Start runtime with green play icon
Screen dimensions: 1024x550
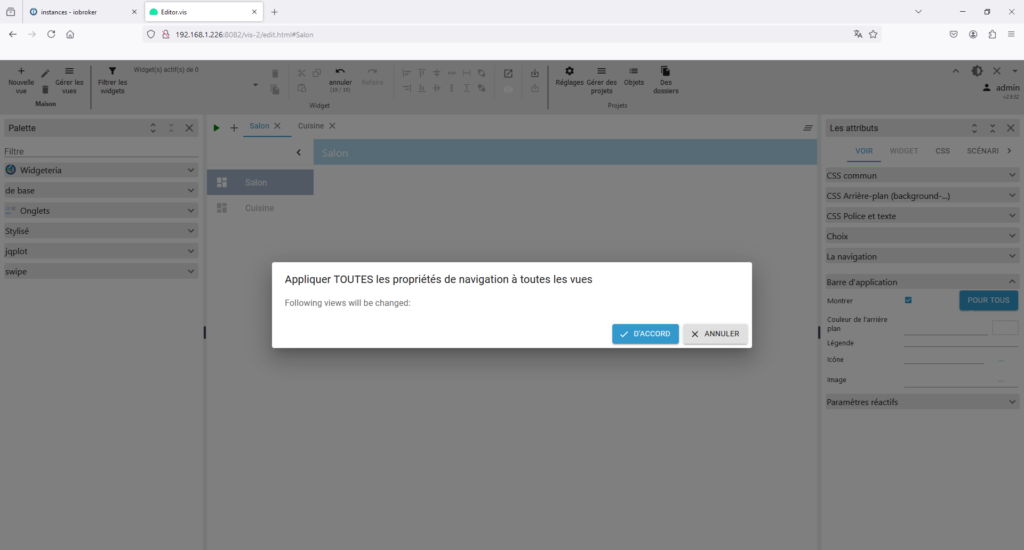coord(216,127)
